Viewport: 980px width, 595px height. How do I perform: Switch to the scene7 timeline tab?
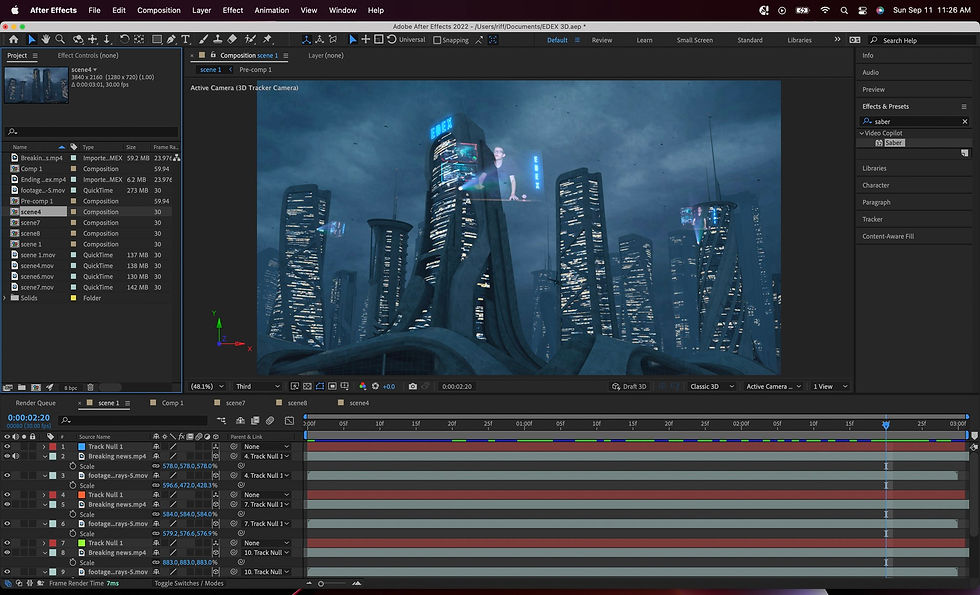click(x=235, y=403)
